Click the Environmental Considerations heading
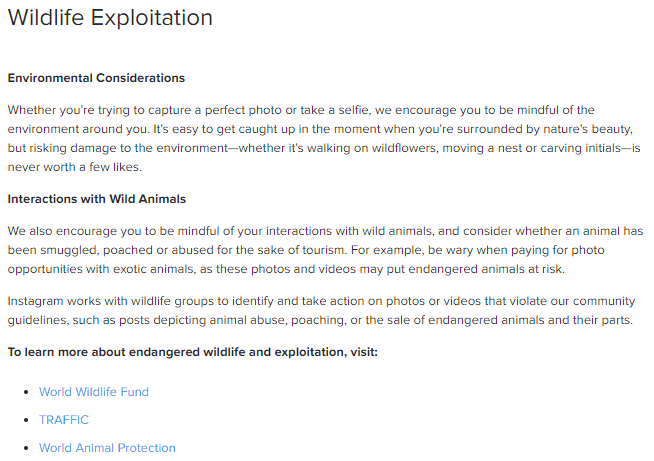Image resolution: width=654 pixels, height=461 pixels. [96, 78]
